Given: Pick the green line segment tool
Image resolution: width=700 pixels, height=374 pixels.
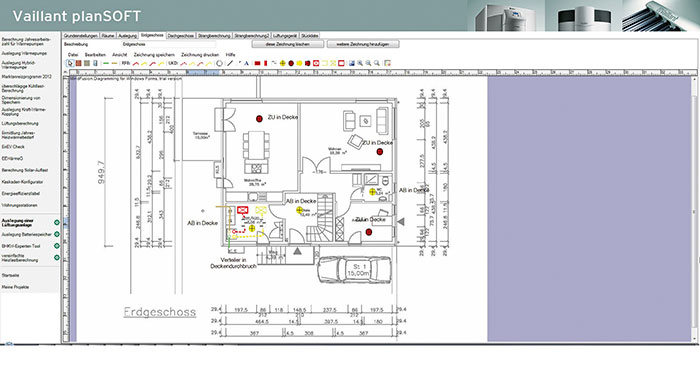Looking at the screenshot, I should 106,63.
